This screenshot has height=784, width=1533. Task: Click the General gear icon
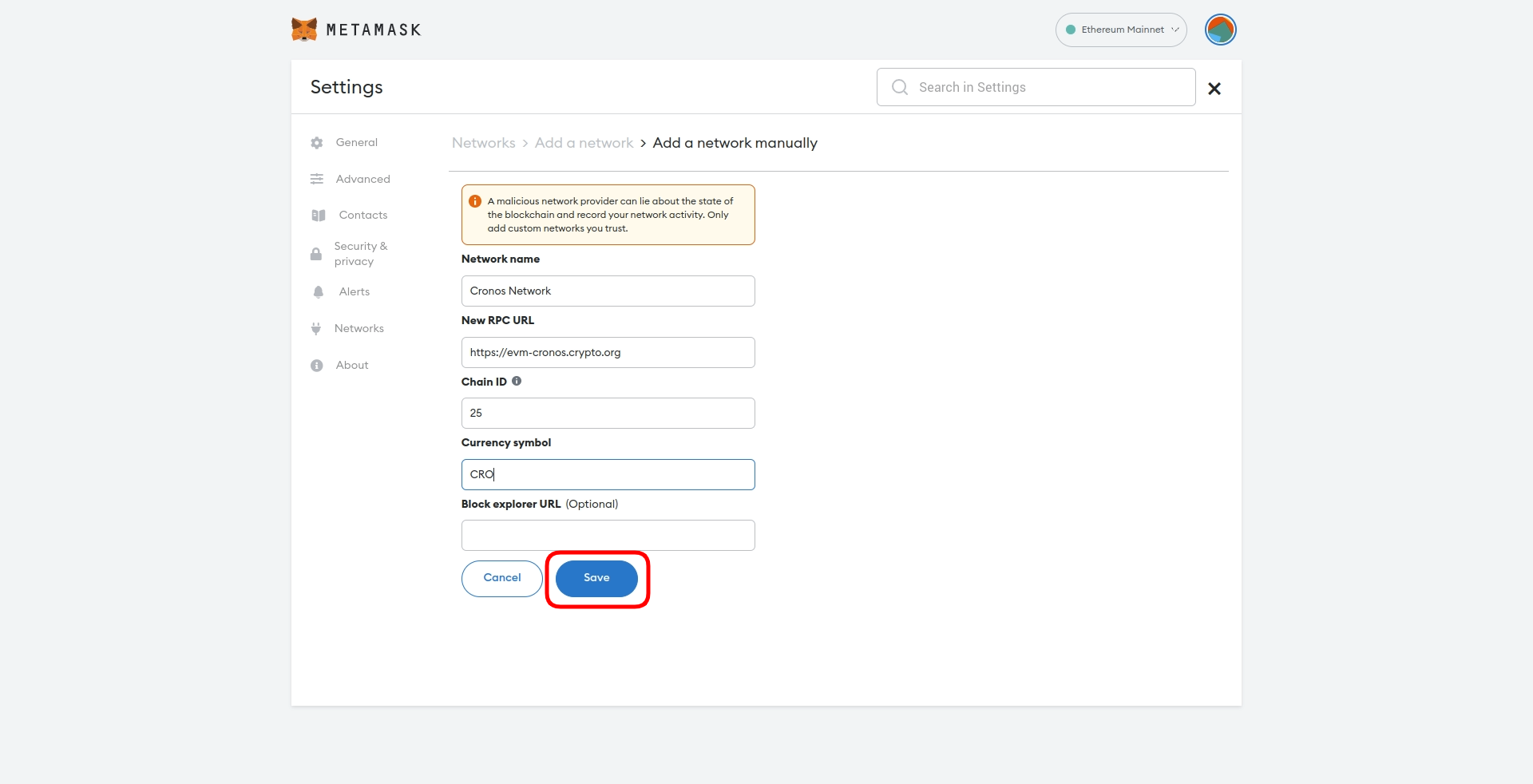(317, 143)
